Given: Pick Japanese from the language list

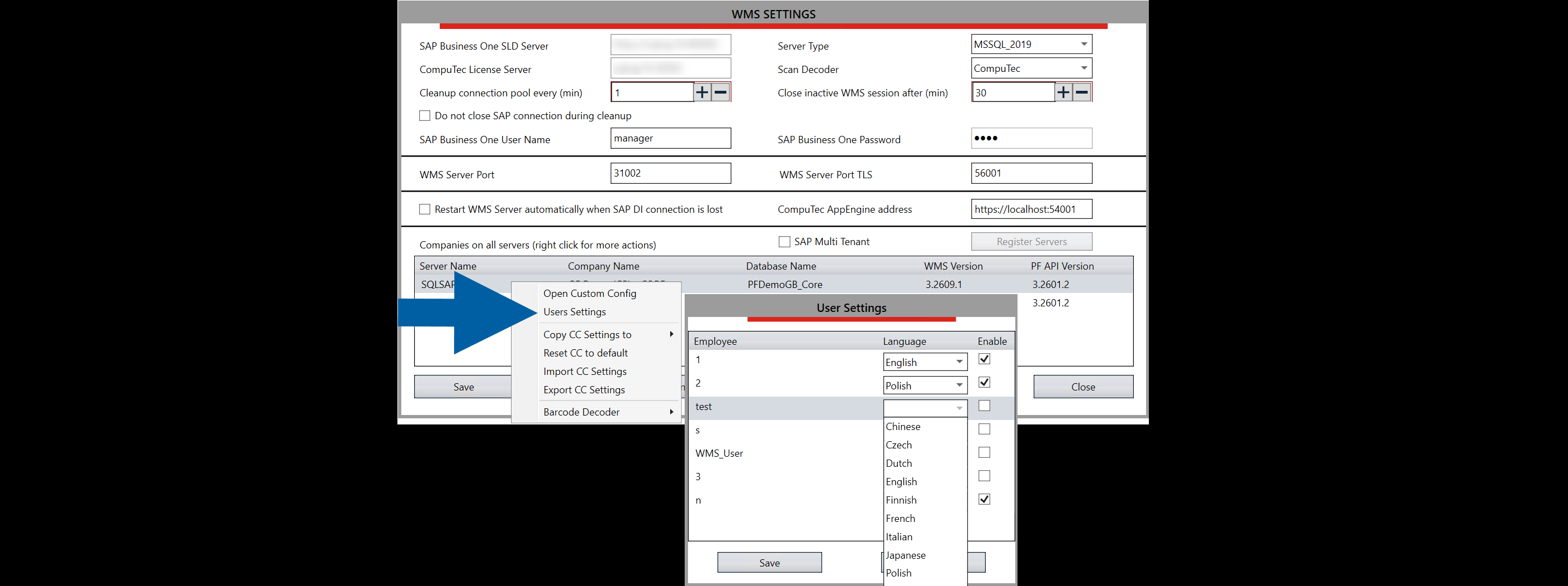Looking at the screenshot, I should 925,555.
